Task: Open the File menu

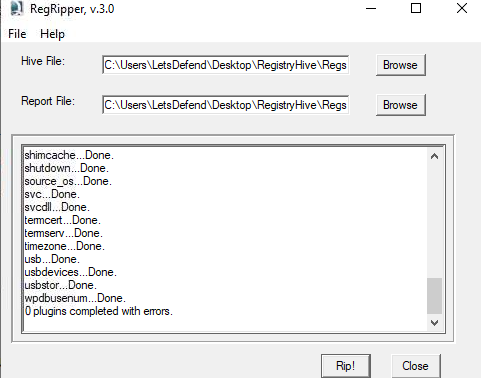Action: coord(17,34)
